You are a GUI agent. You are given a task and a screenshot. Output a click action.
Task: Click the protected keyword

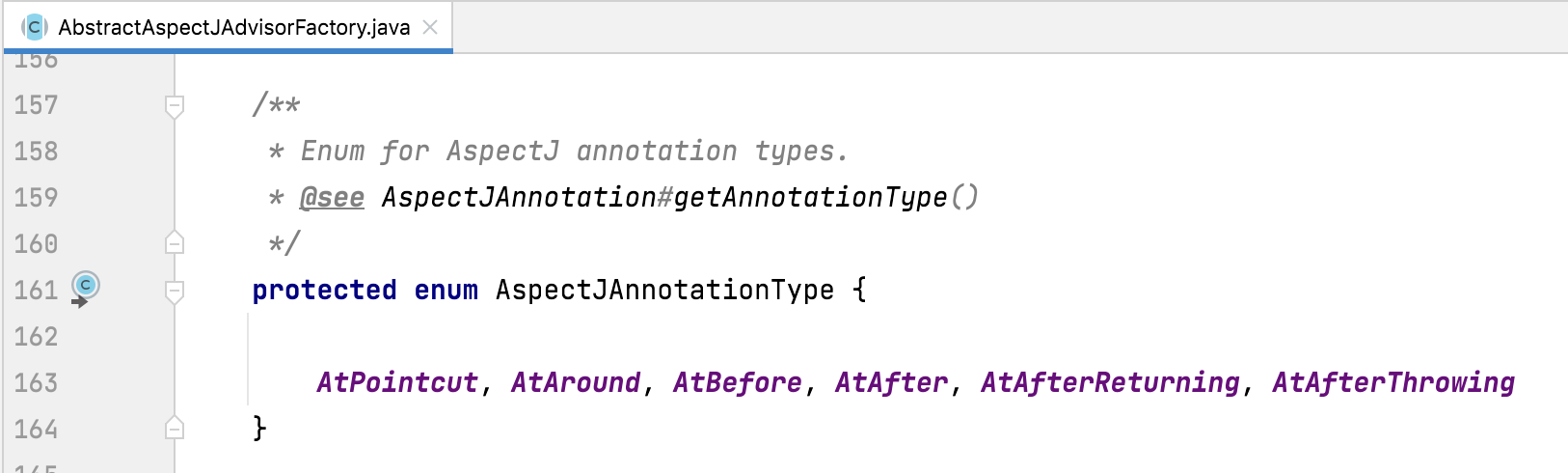coord(324,290)
